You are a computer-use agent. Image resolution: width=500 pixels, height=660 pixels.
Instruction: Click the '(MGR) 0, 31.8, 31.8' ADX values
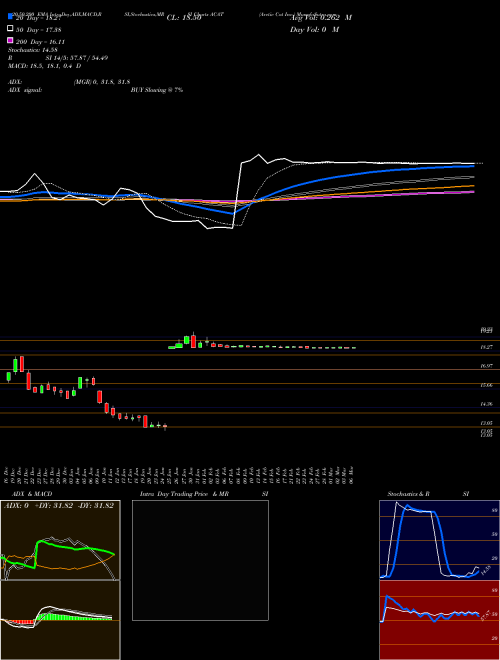(x=101, y=82)
